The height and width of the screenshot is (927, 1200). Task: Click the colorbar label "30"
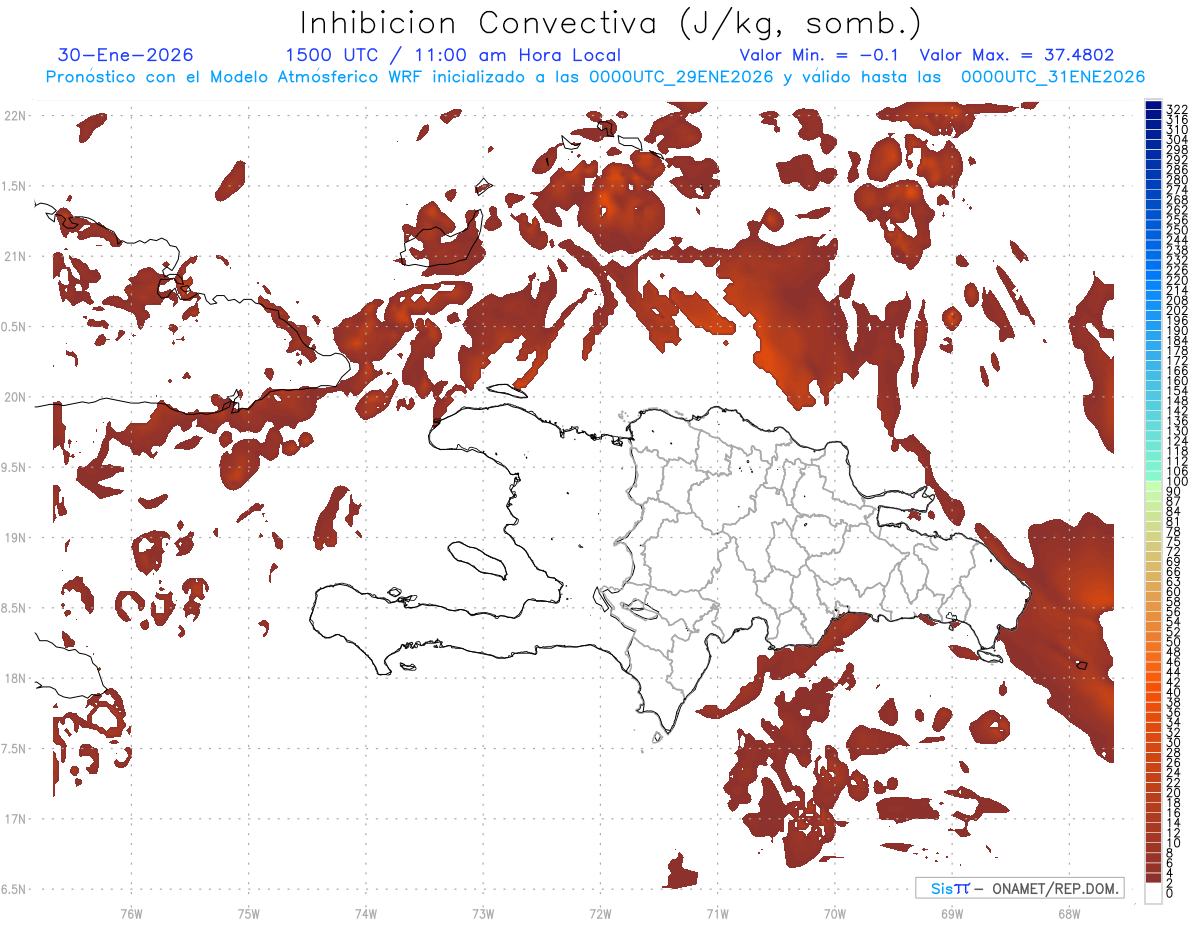click(x=1174, y=742)
